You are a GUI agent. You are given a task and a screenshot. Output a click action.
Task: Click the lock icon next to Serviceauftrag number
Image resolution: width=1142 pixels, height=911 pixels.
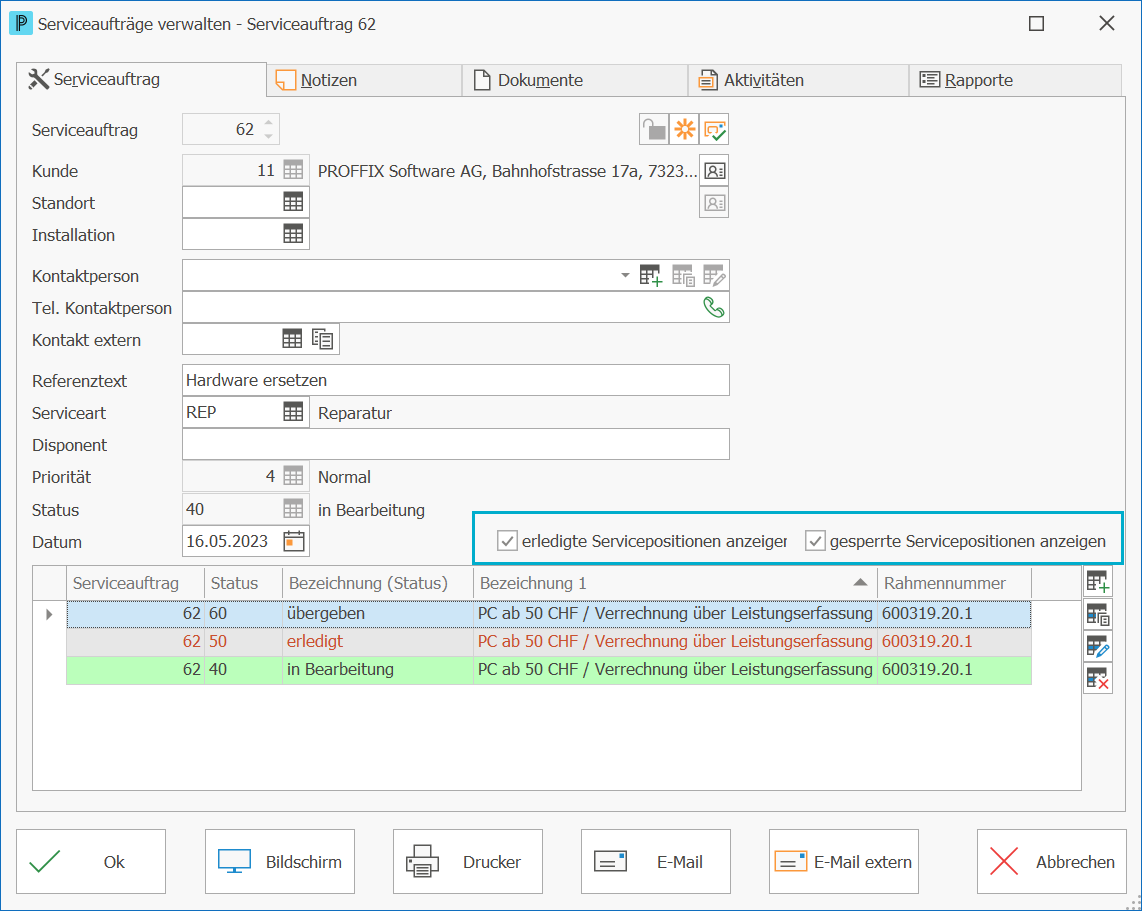coord(654,130)
